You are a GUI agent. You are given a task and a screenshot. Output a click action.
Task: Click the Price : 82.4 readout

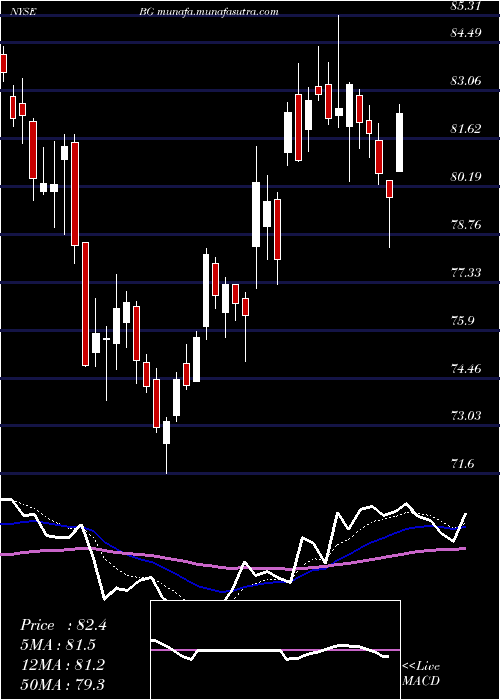[63, 625]
